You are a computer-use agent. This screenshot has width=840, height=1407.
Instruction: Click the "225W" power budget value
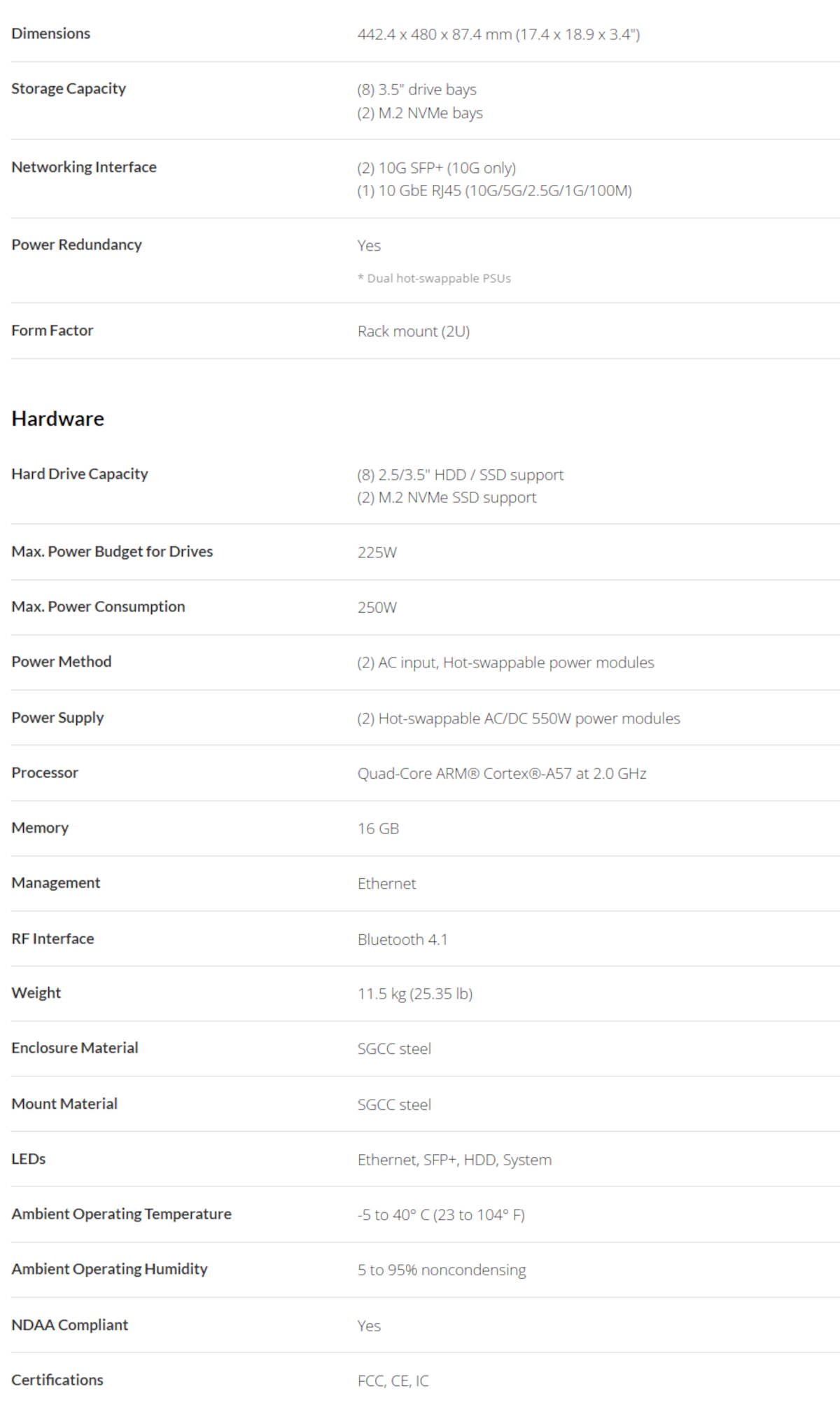(x=377, y=553)
